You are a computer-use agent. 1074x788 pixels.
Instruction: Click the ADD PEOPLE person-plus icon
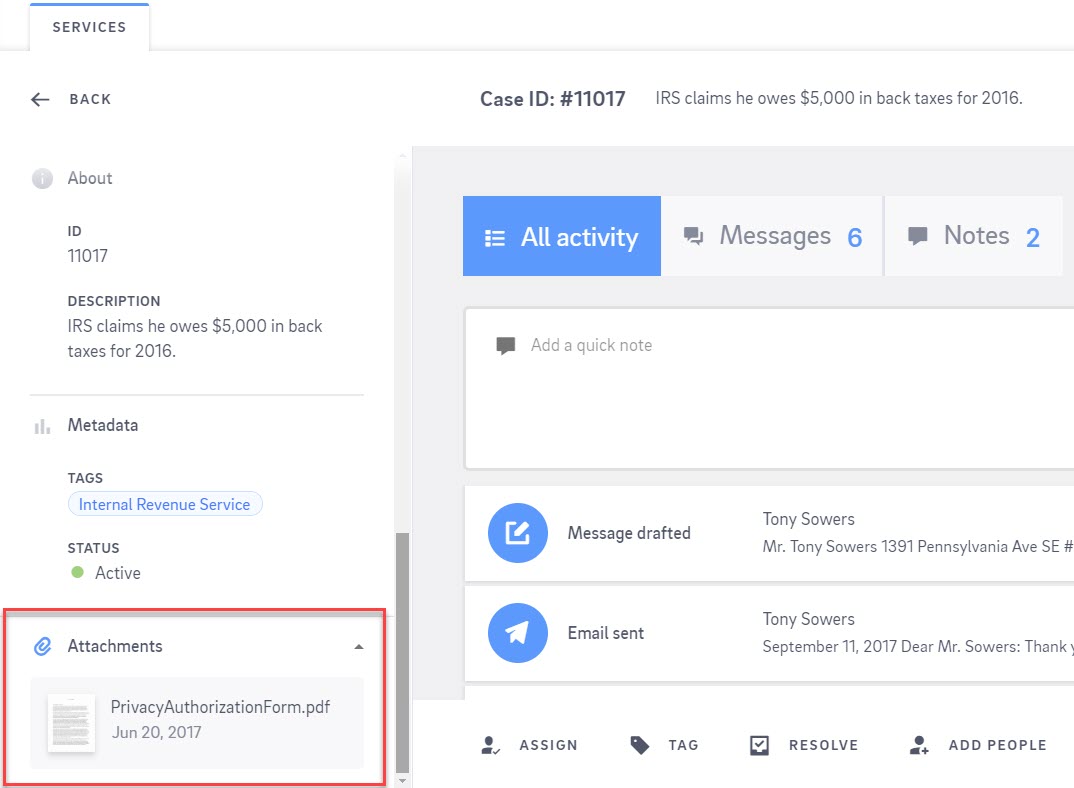[x=919, y=746]
